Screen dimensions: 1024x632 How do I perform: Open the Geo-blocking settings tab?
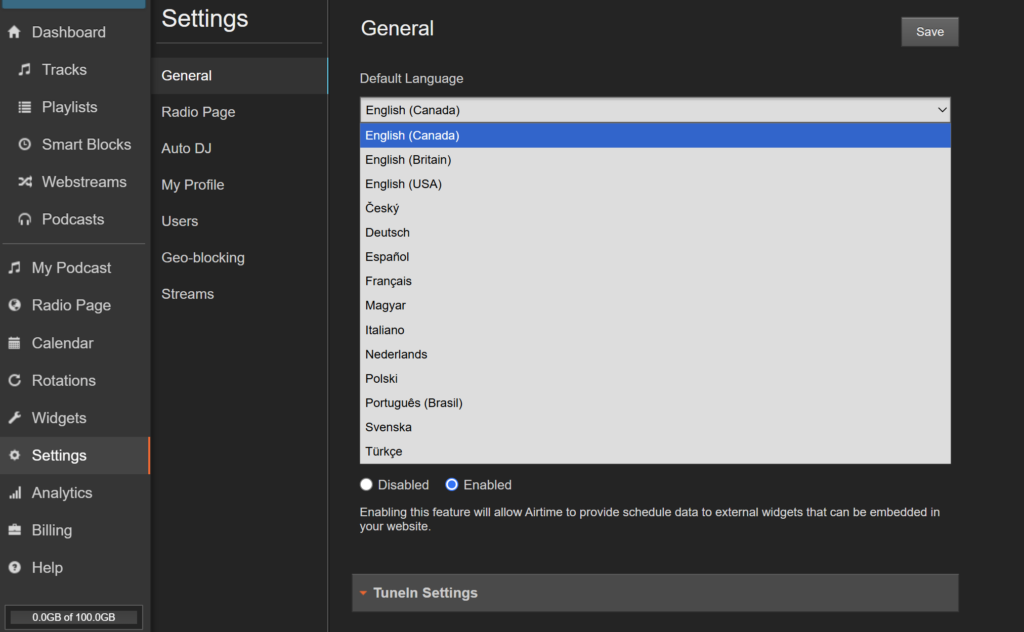tap(239, 258)
